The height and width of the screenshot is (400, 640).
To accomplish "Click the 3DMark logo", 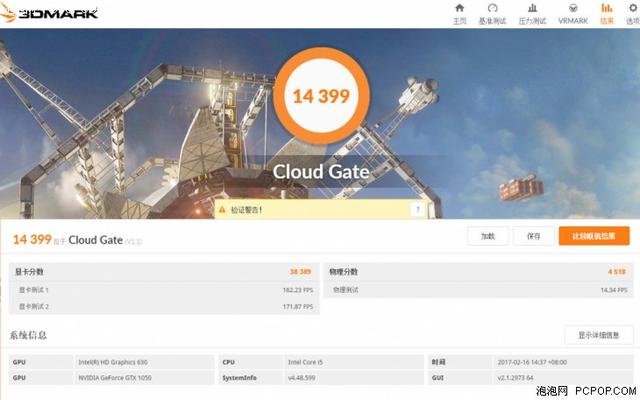I will 49,13.
